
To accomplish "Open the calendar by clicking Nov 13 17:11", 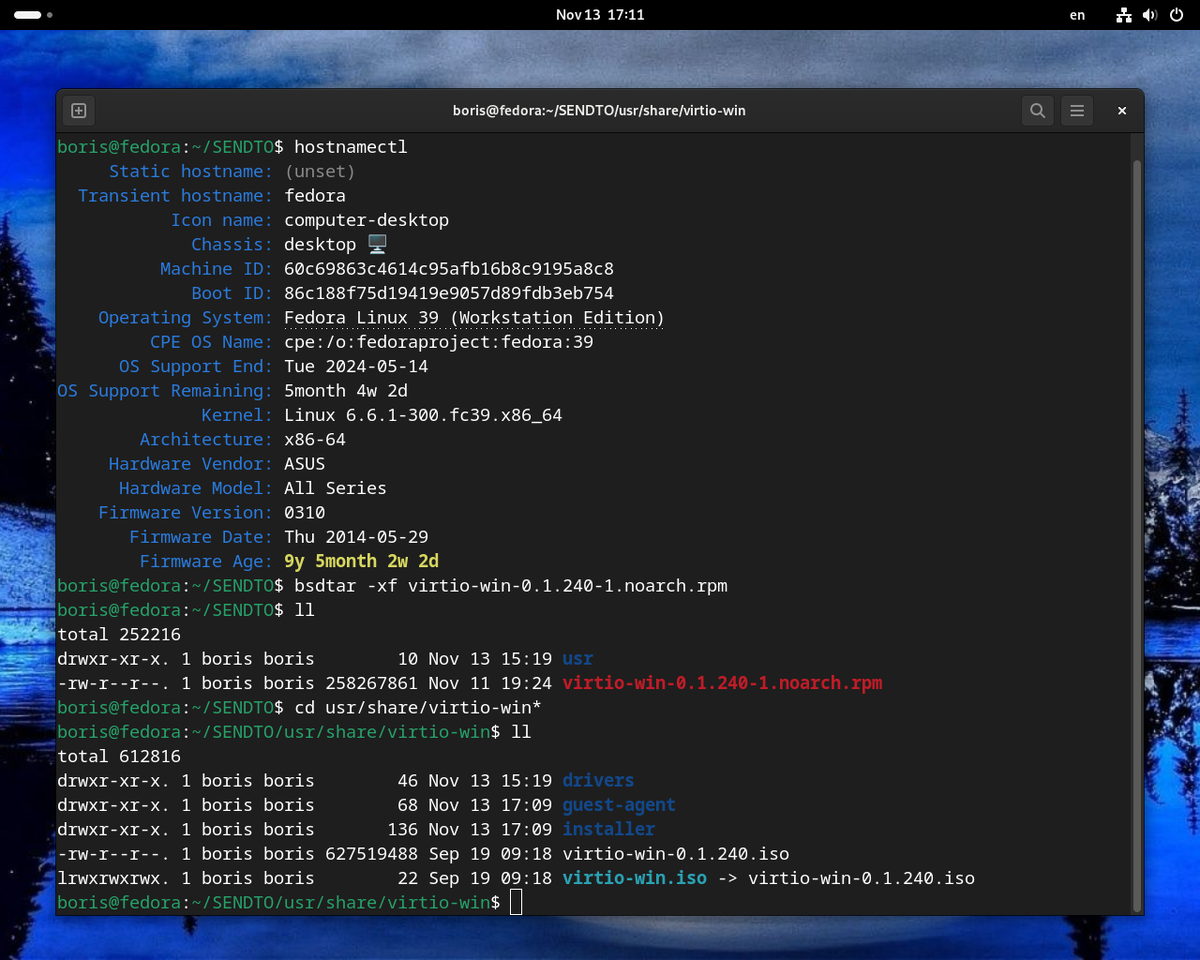I will pyautogui.click(x=600, y=15).
